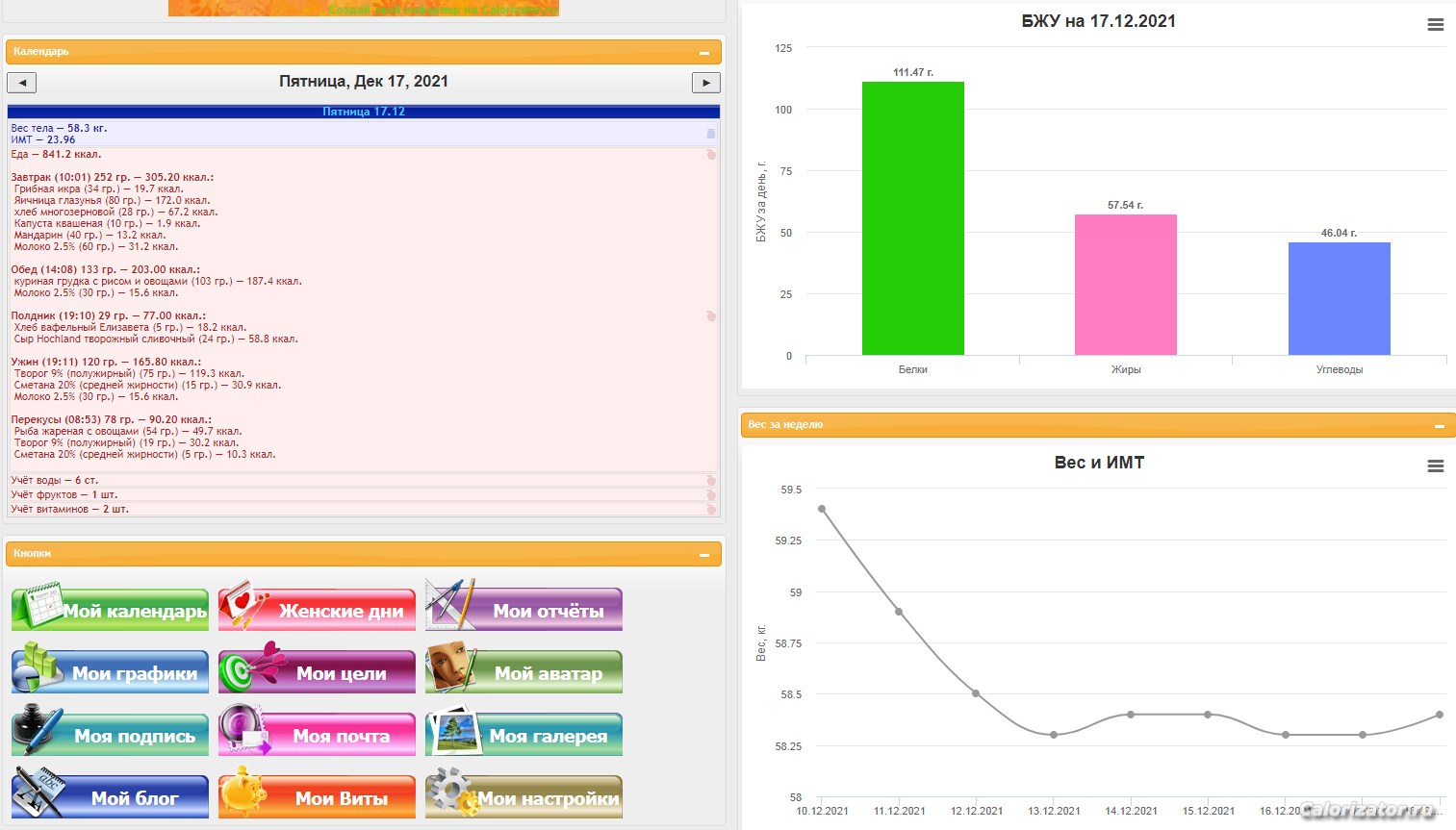Click the Полдник (19:10) meal heading
The width and height of the screenshot is (1456, 830).
[108, 315]
